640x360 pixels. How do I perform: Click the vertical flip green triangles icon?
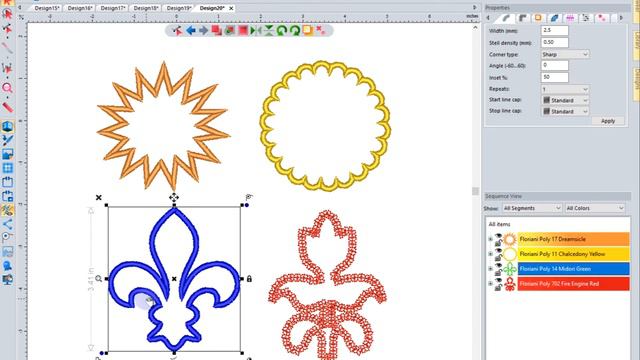pos(269,31)
